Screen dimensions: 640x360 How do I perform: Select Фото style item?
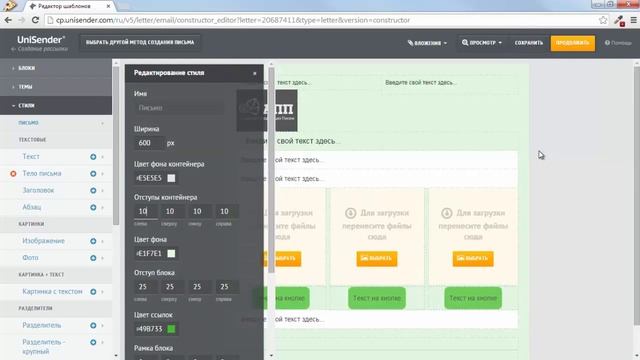pyautogui.click(x=30, y=258)
